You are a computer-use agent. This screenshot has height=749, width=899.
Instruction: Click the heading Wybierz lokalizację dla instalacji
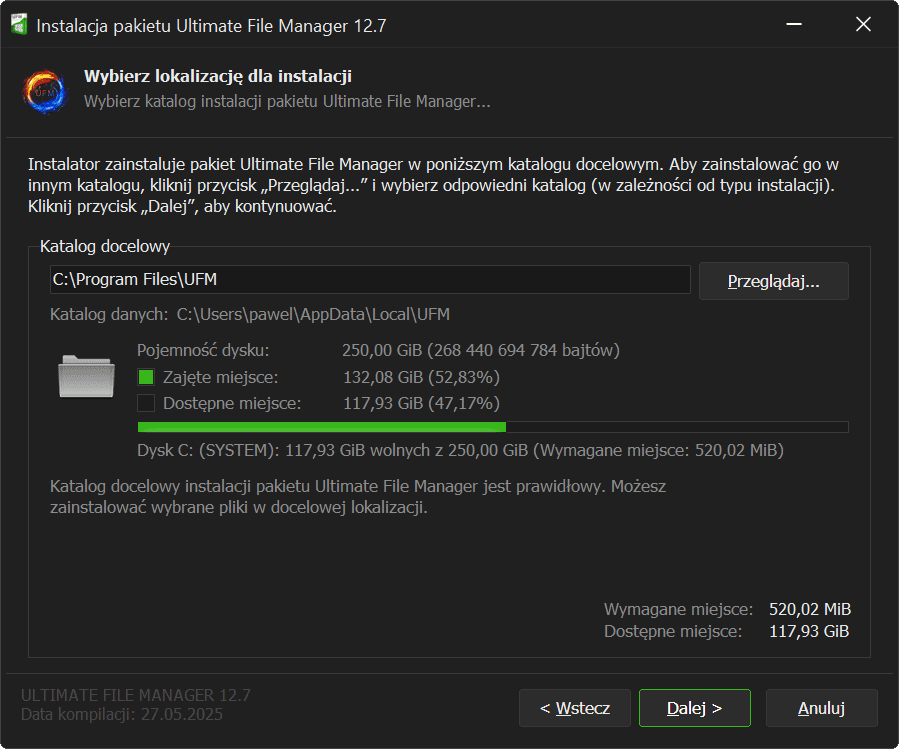coord(217,77)
